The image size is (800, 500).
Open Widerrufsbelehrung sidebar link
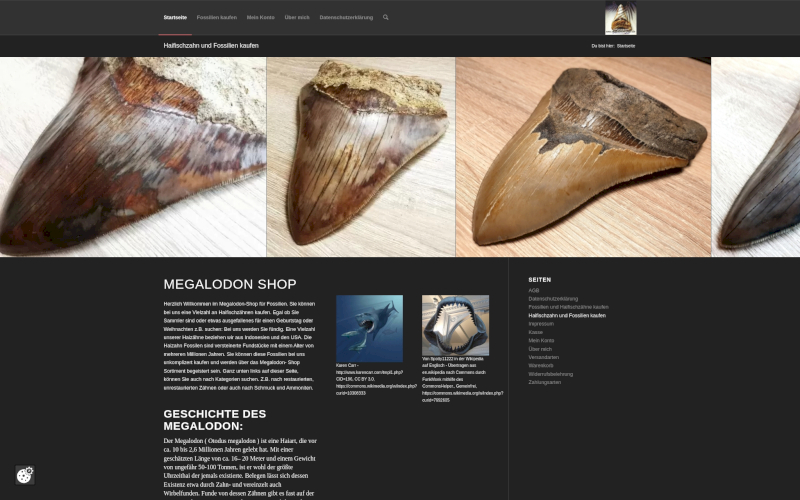pyautogui.click(x=550, y=374)
